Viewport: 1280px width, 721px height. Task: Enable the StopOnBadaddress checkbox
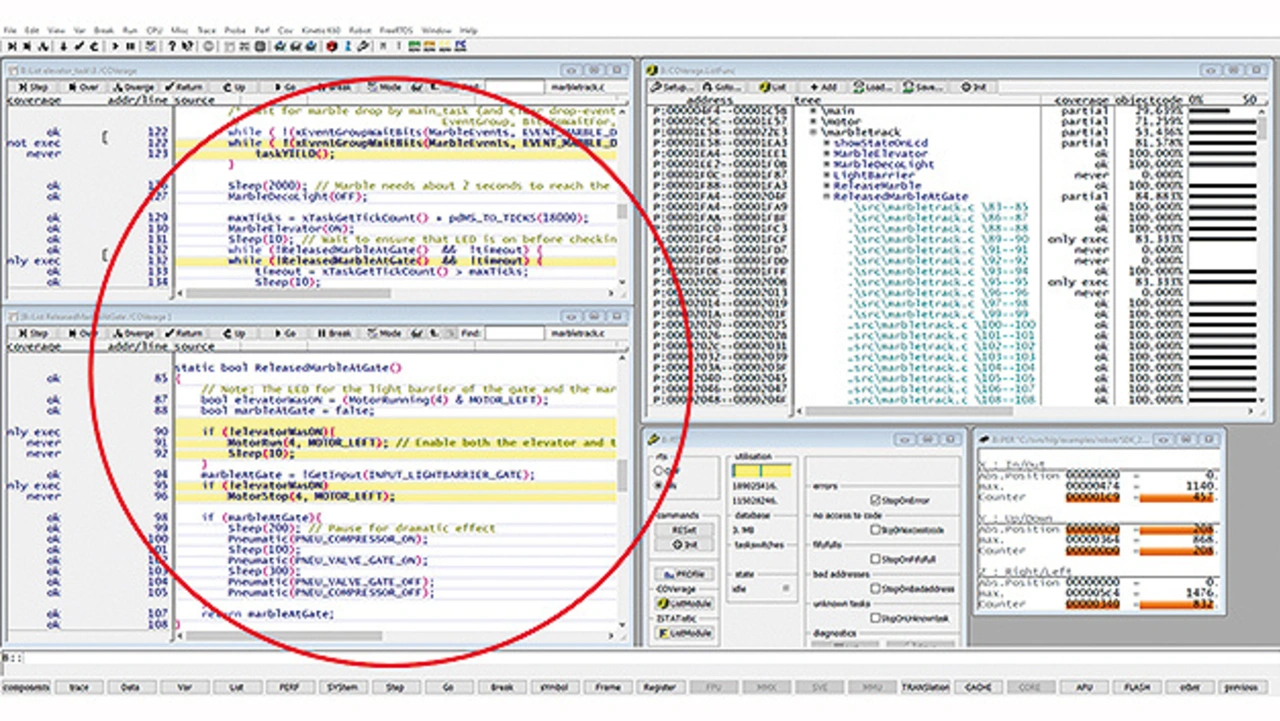[875, 589]
